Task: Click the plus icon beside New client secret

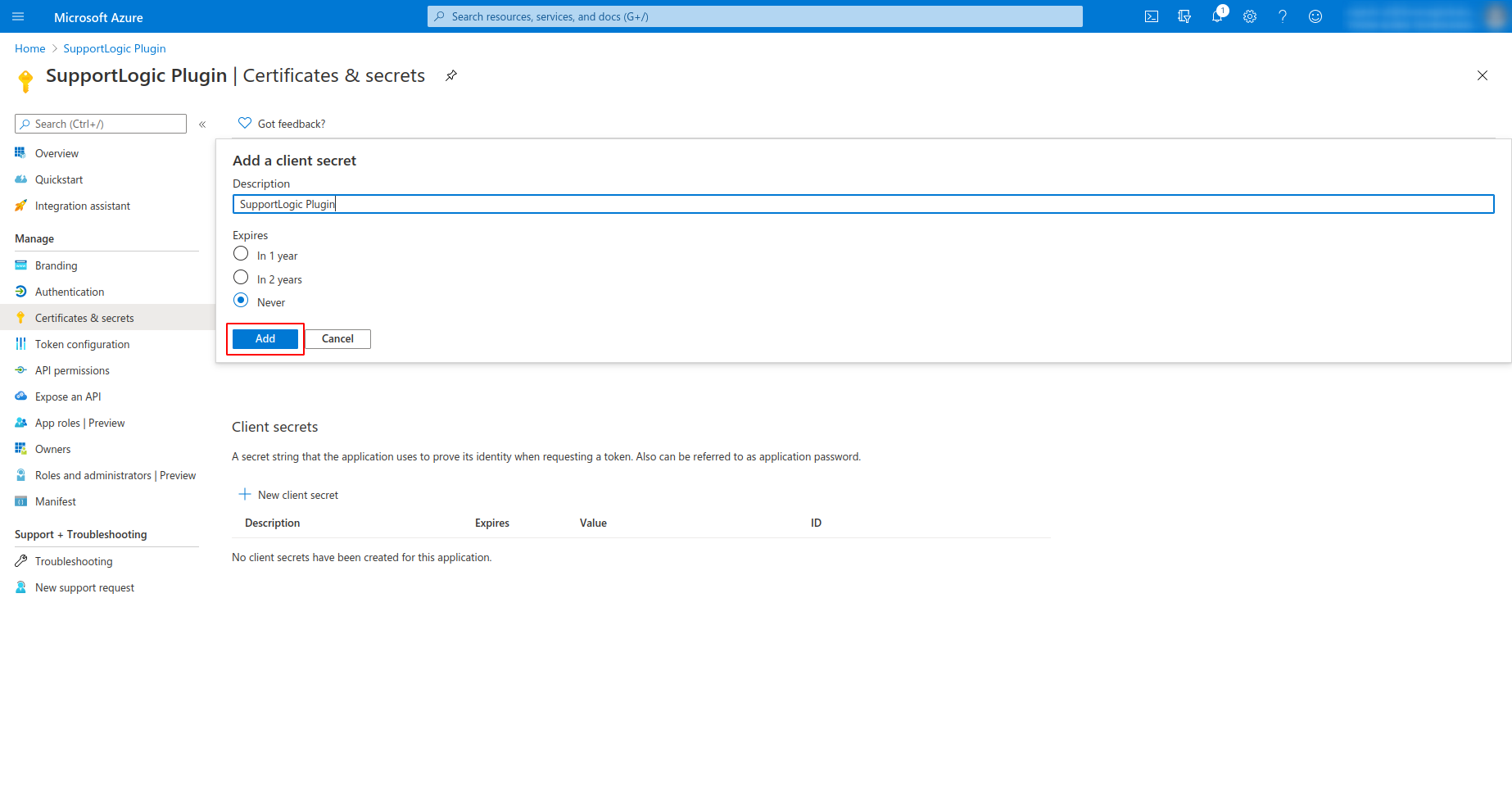Action: (x=244, y=494)
